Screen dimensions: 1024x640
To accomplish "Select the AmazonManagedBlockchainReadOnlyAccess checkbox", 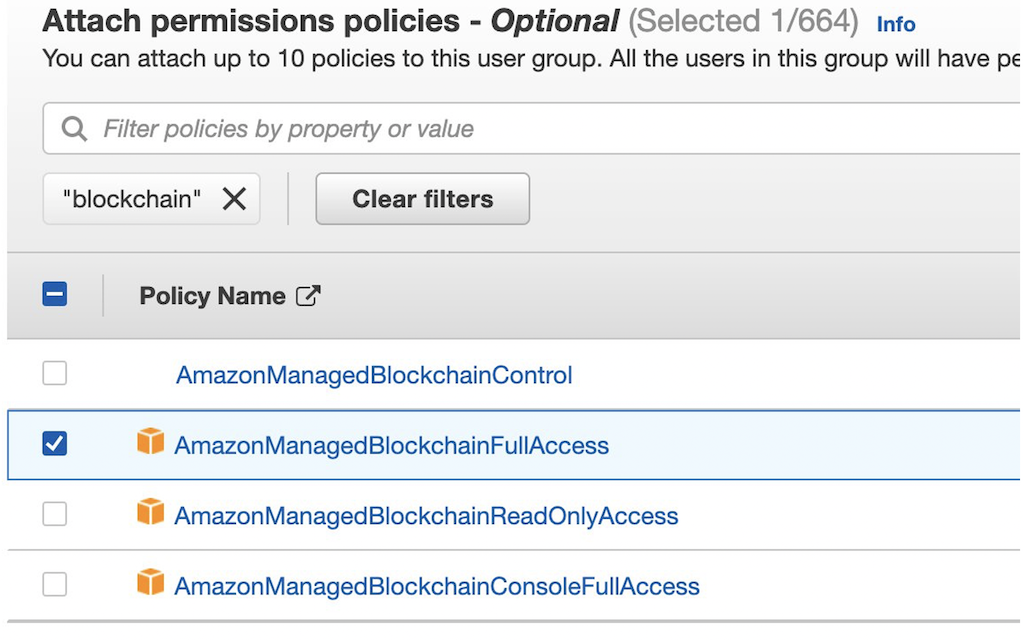I will click(55, 514).
